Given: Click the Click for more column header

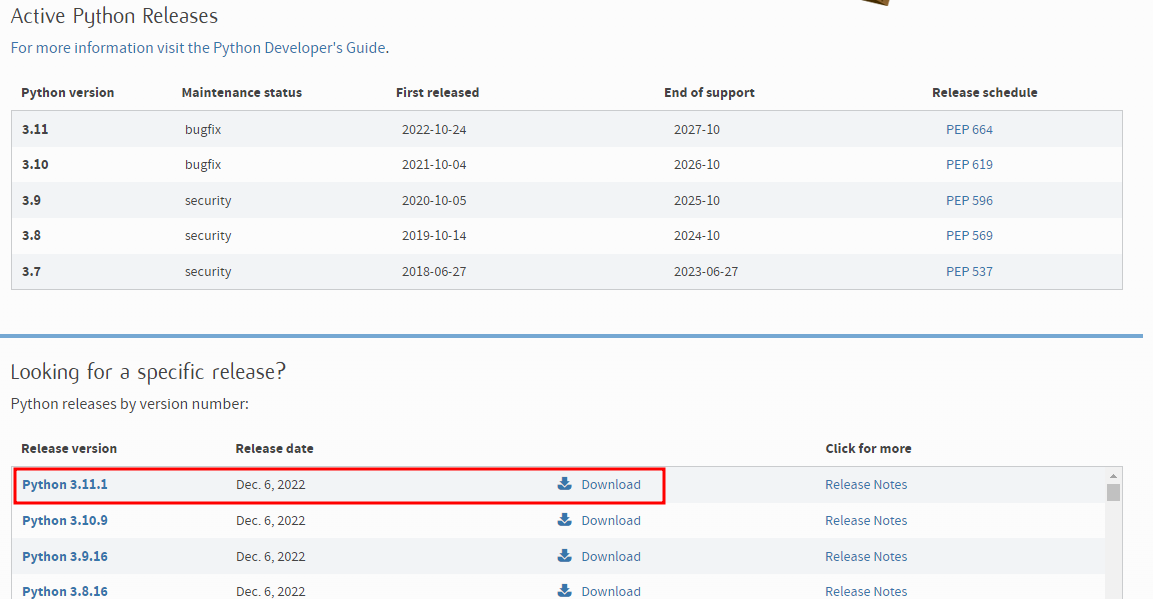Looking at the screenshot, I should 868,448.
